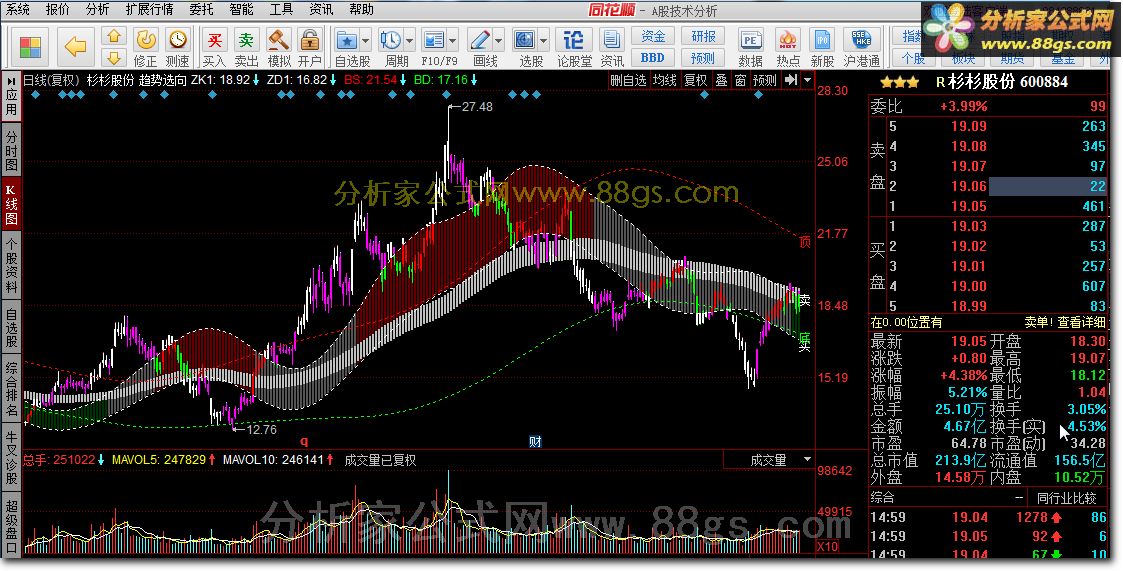Open the 工具 menu
This screenshot has width=1123, height=571.
click(x=281, y=9)
